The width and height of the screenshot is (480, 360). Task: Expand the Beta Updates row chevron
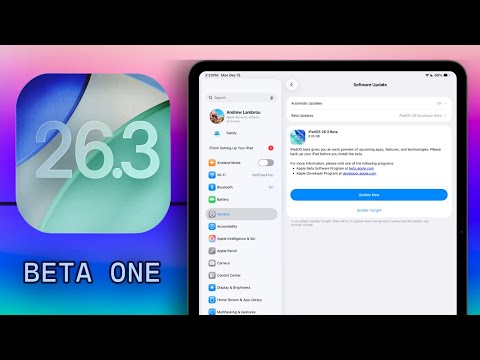pos(445,116)
